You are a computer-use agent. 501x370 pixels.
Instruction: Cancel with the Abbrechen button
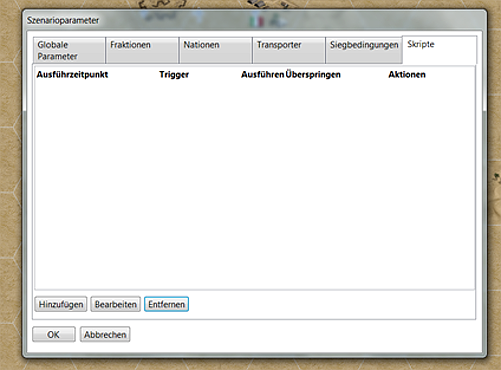tap(105, 334)
